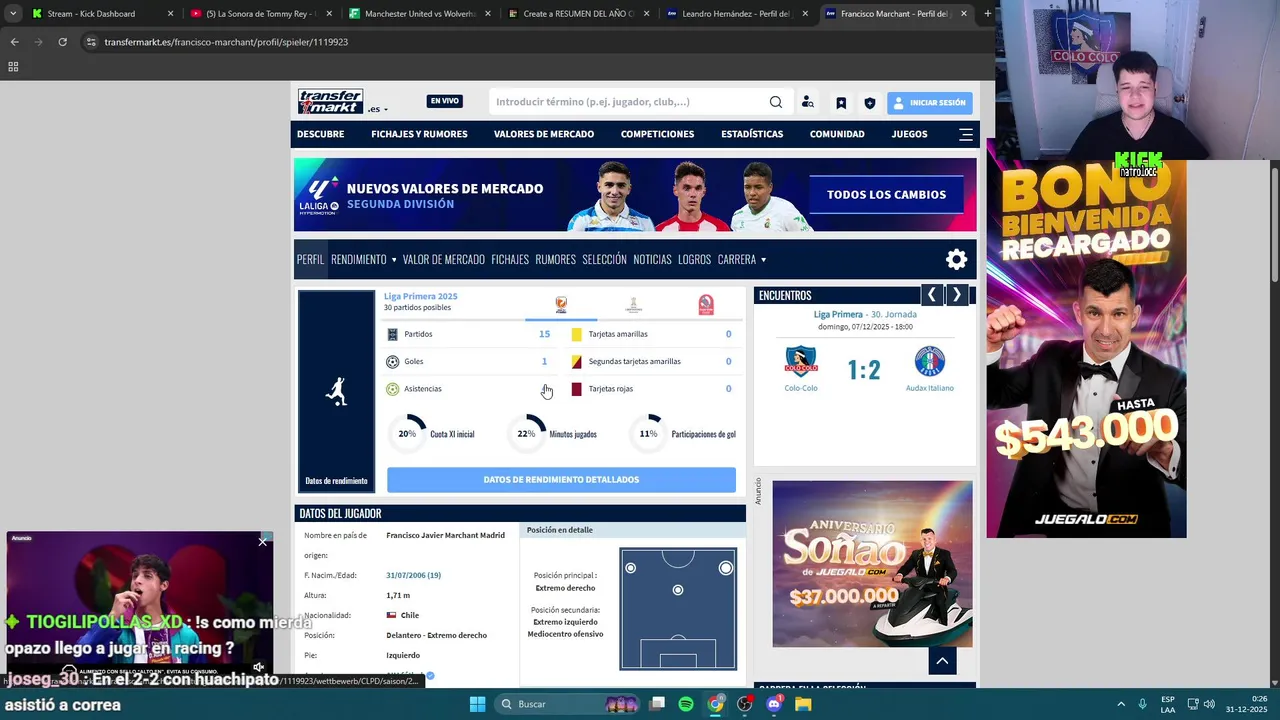Click the Audax Italiano club crest
This screenshot has width=1280, height=720.
tap(929, 361)
